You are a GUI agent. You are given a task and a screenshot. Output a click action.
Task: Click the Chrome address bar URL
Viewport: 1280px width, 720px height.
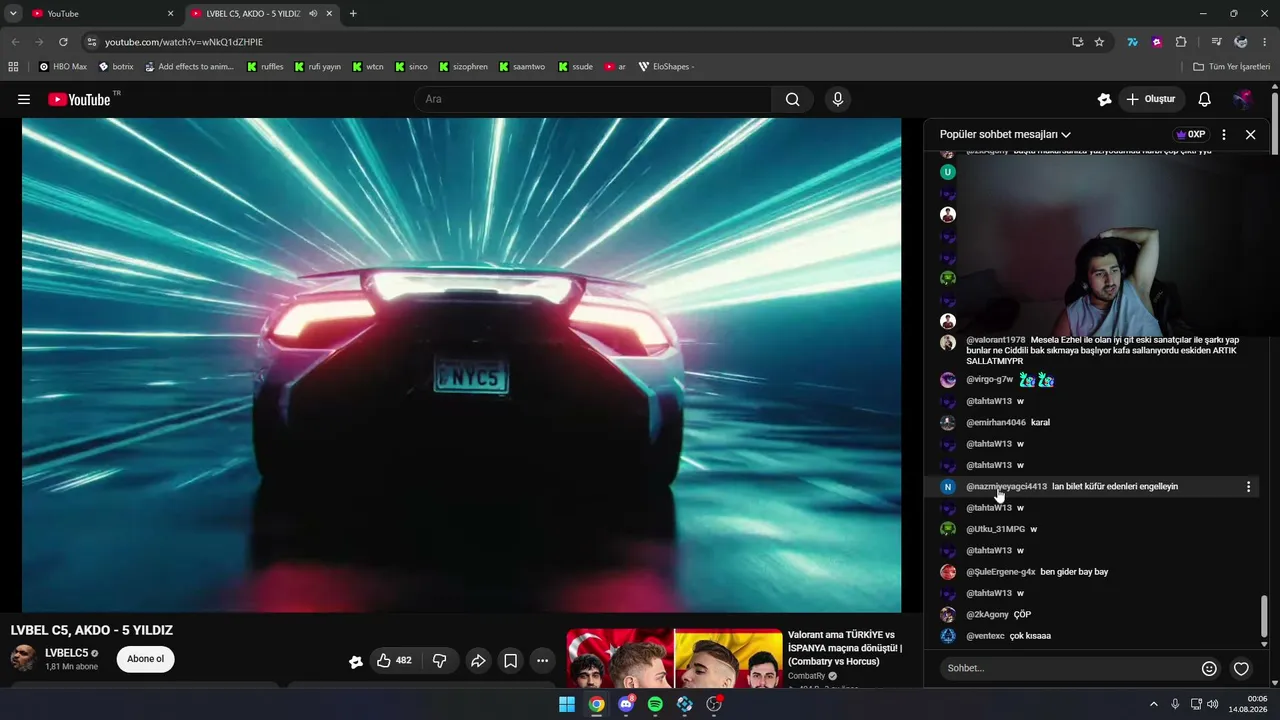pos(184,42)
